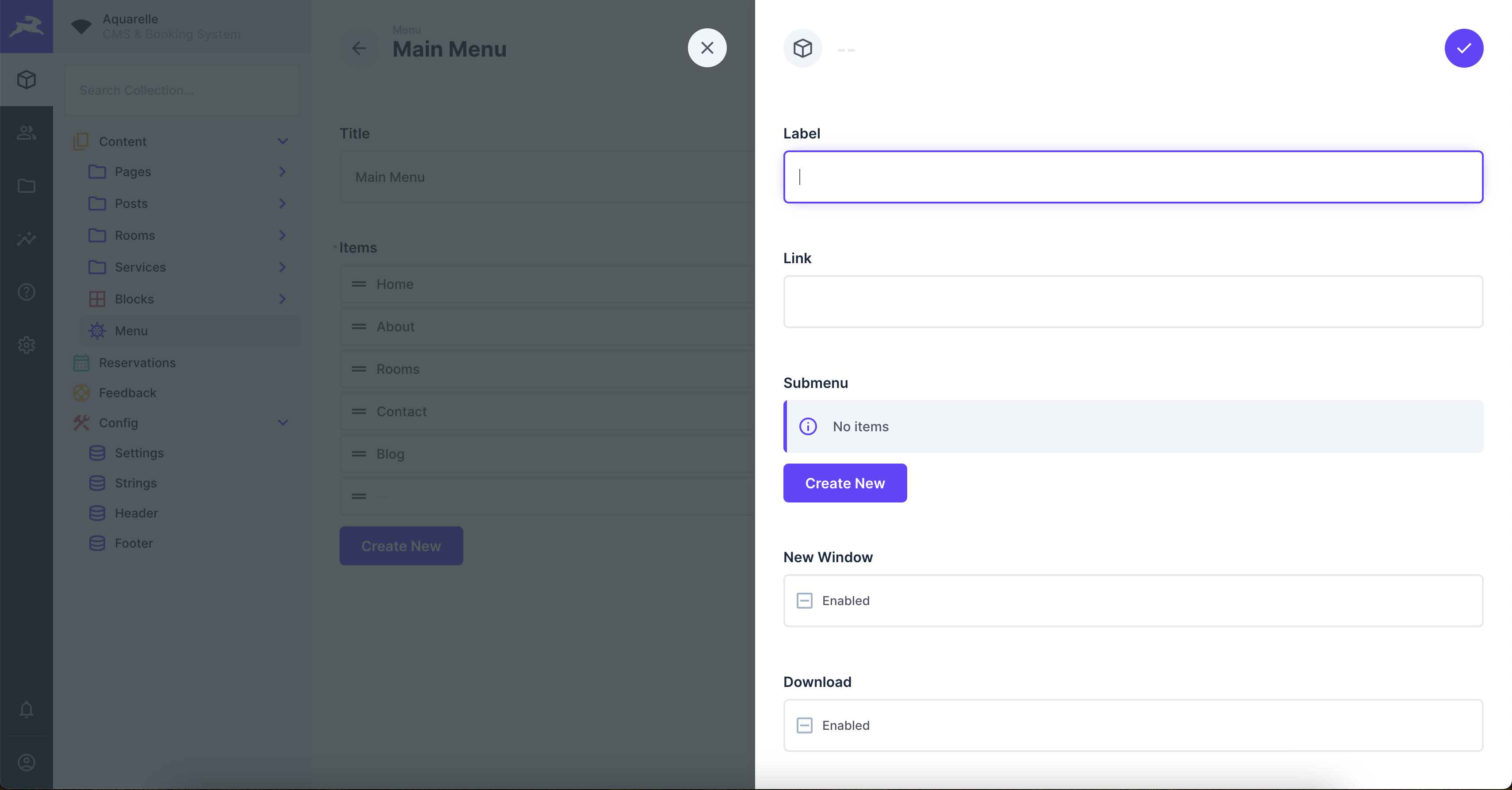Click Create New under Items list
This screenshot has width=1512, height=790.
[x=401, y=546]
